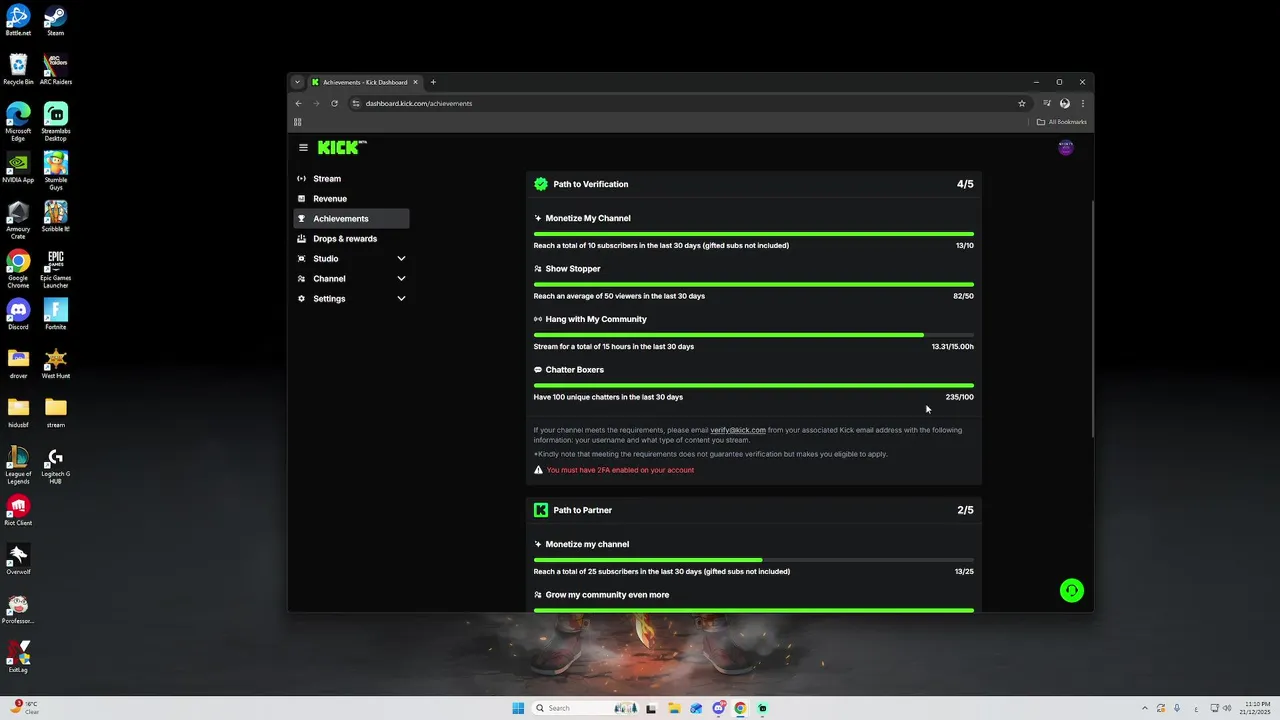
Task: Open the All Bookmarks folder
Action: 1061,122
